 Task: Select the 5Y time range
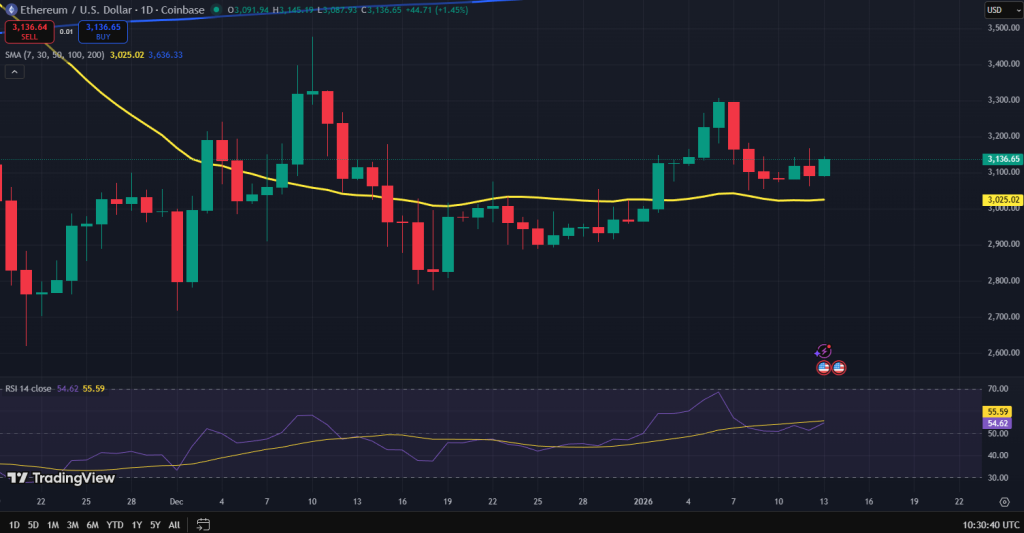click(155, 525)
